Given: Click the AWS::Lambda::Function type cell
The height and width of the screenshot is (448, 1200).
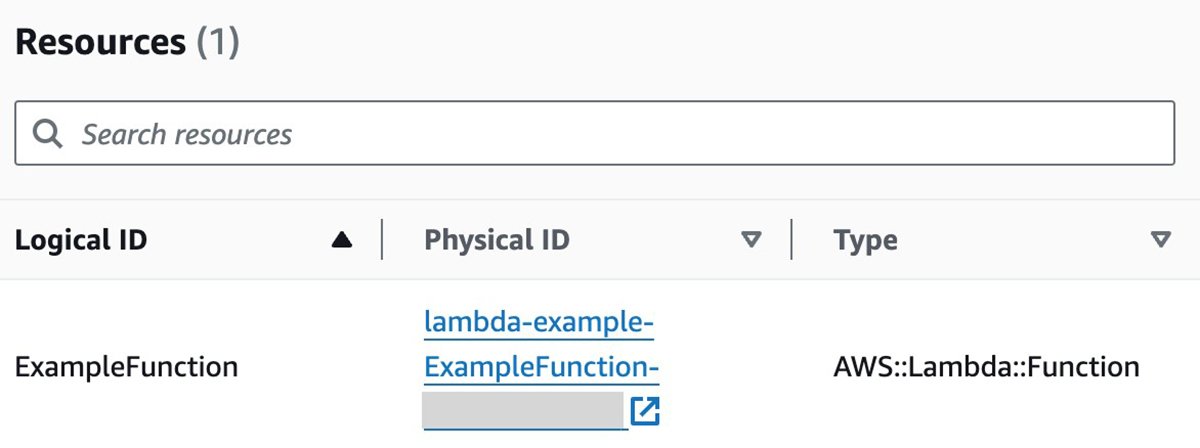Looking at the screenshot, I should (x=986, y=367).
